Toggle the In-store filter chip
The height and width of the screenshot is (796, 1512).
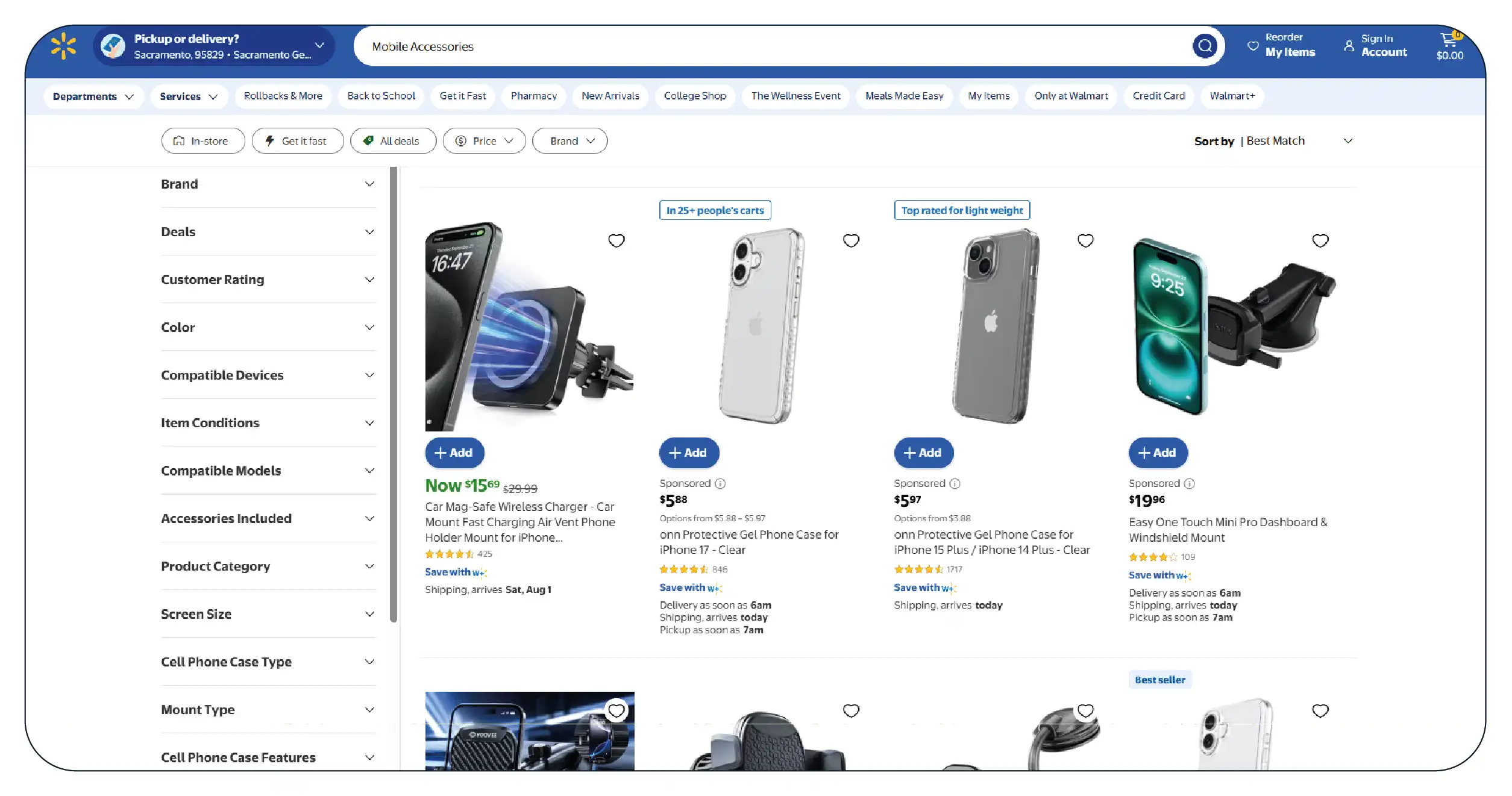tap(203, 141)
